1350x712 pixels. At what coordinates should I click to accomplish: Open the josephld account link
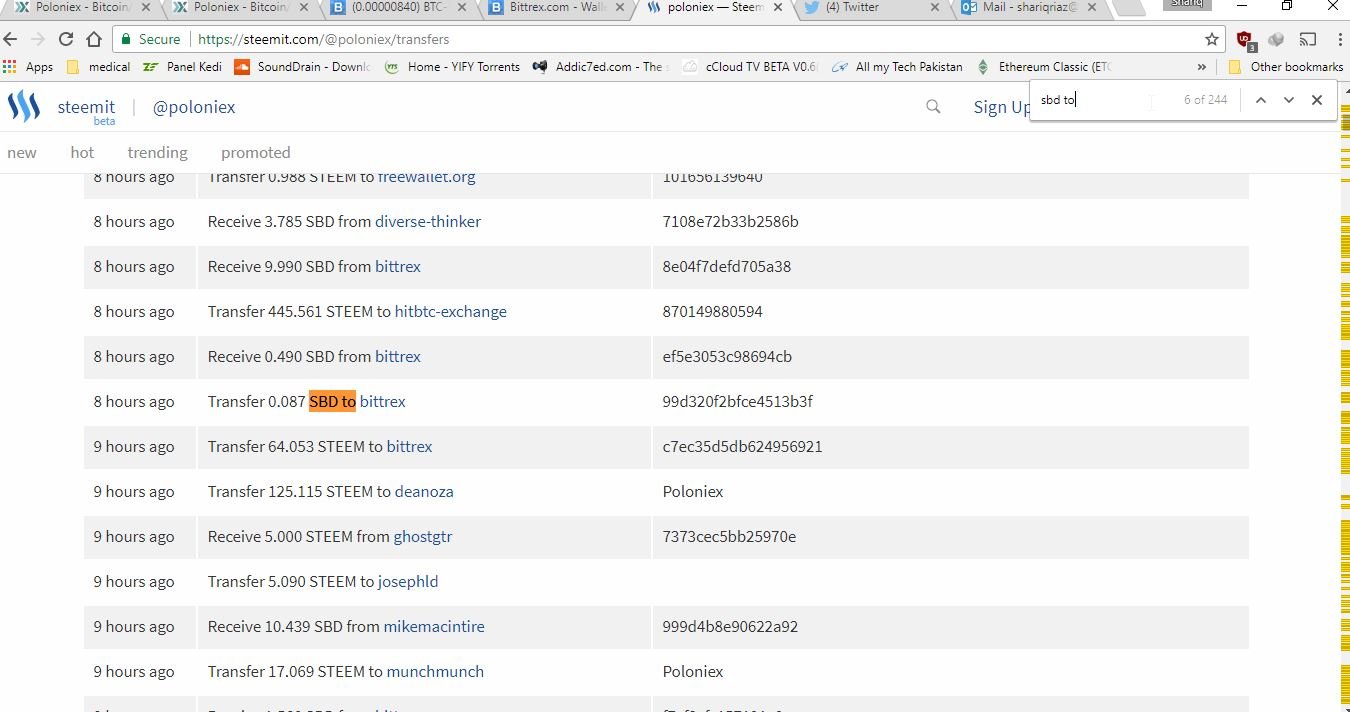pos(408,582)
